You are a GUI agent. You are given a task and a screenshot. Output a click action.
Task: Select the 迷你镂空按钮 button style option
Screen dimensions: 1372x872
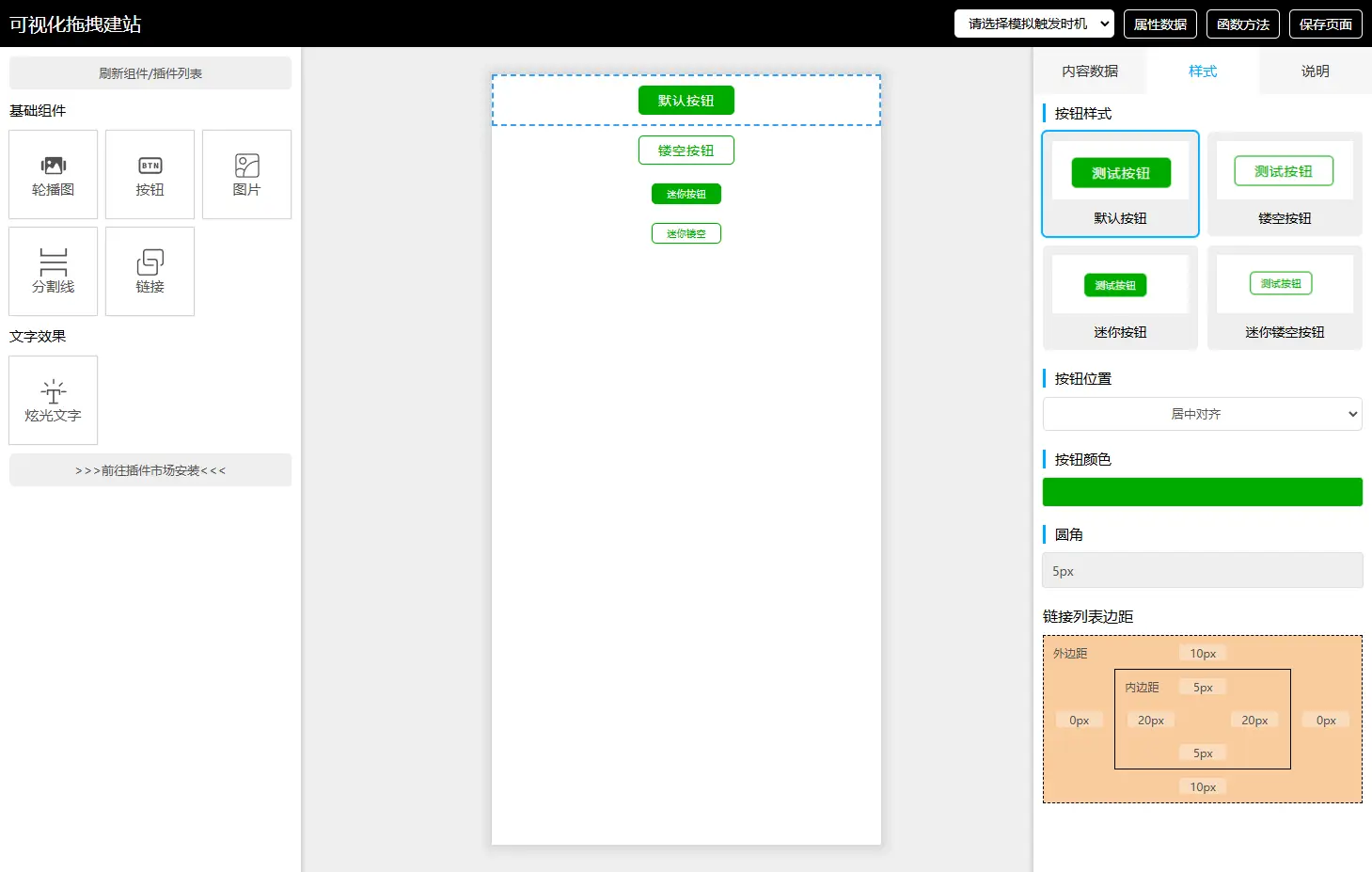coord(1285,298)
